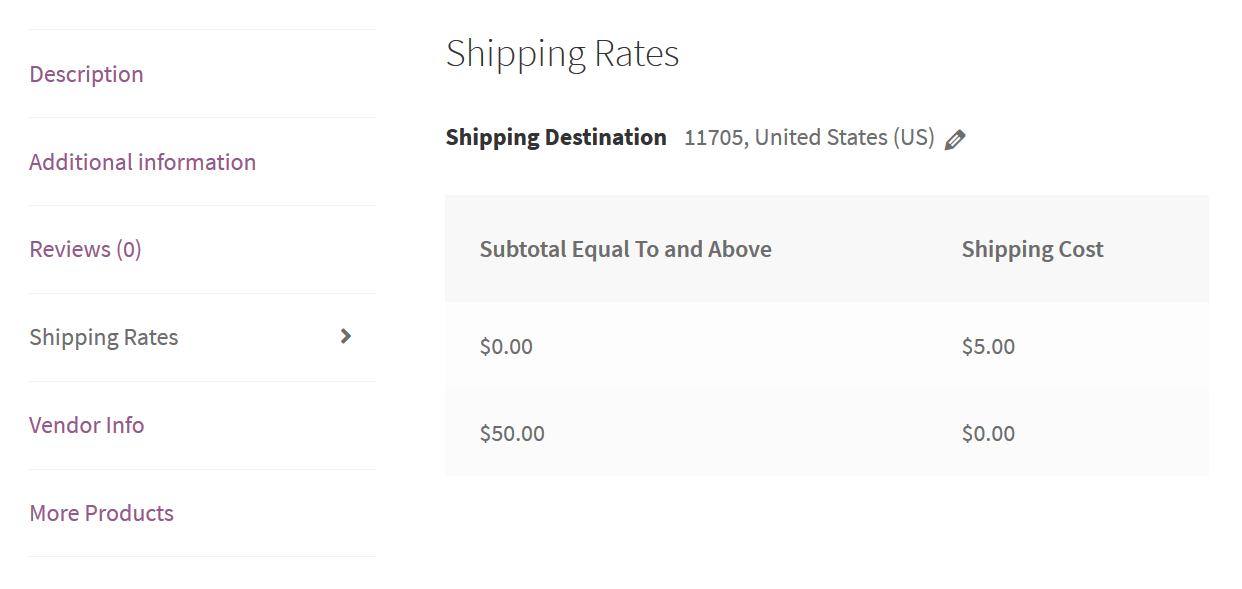Open the Description tab
The image size is (1242, 589).
point(86,74)
